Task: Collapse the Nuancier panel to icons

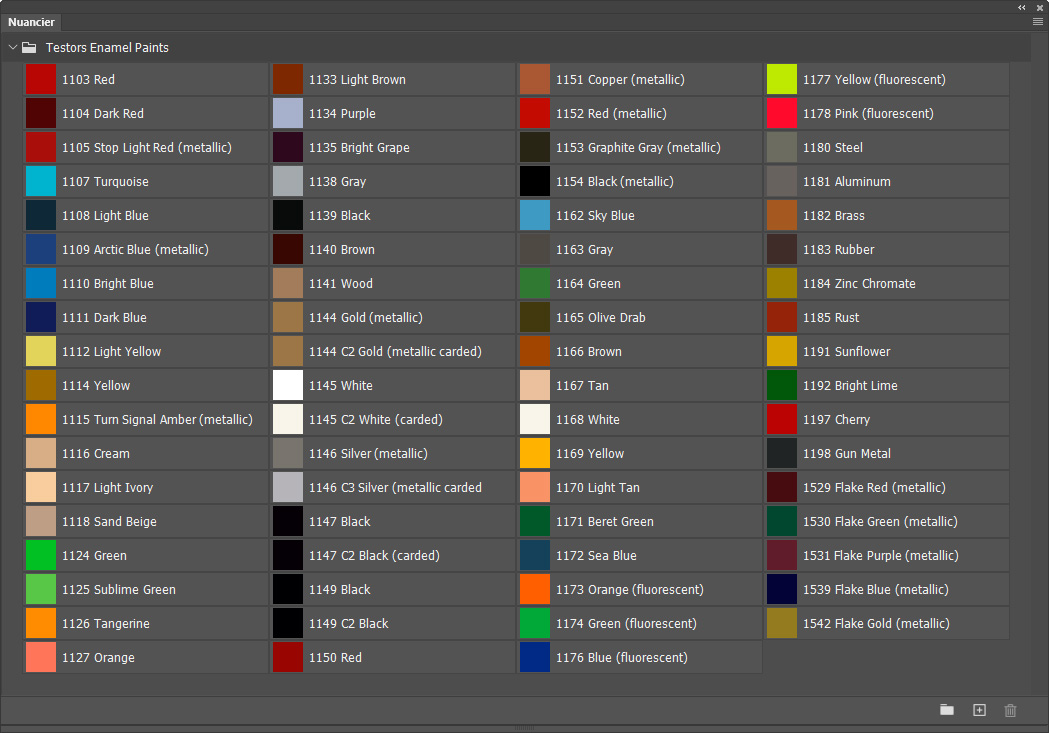Action: pyautogui.click(x=1022, y=7)
